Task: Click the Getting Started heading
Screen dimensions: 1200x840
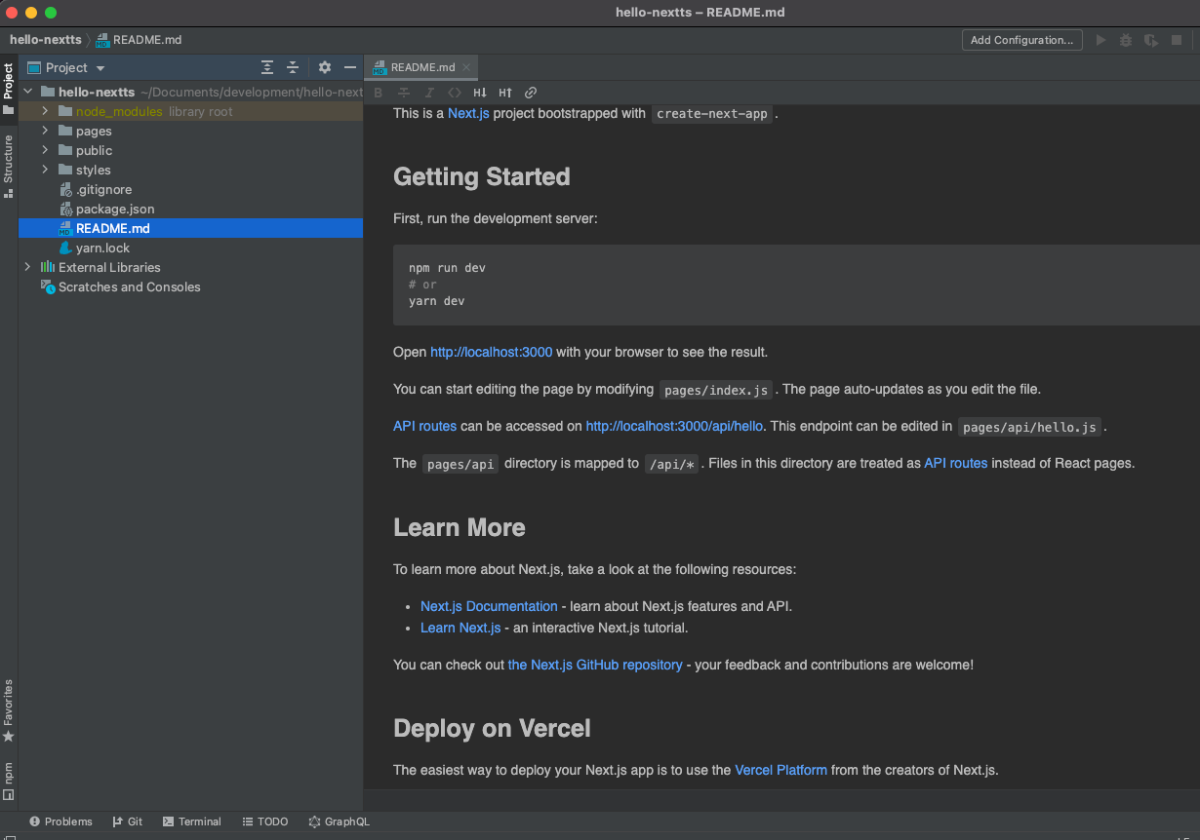Action: [482, 177]
